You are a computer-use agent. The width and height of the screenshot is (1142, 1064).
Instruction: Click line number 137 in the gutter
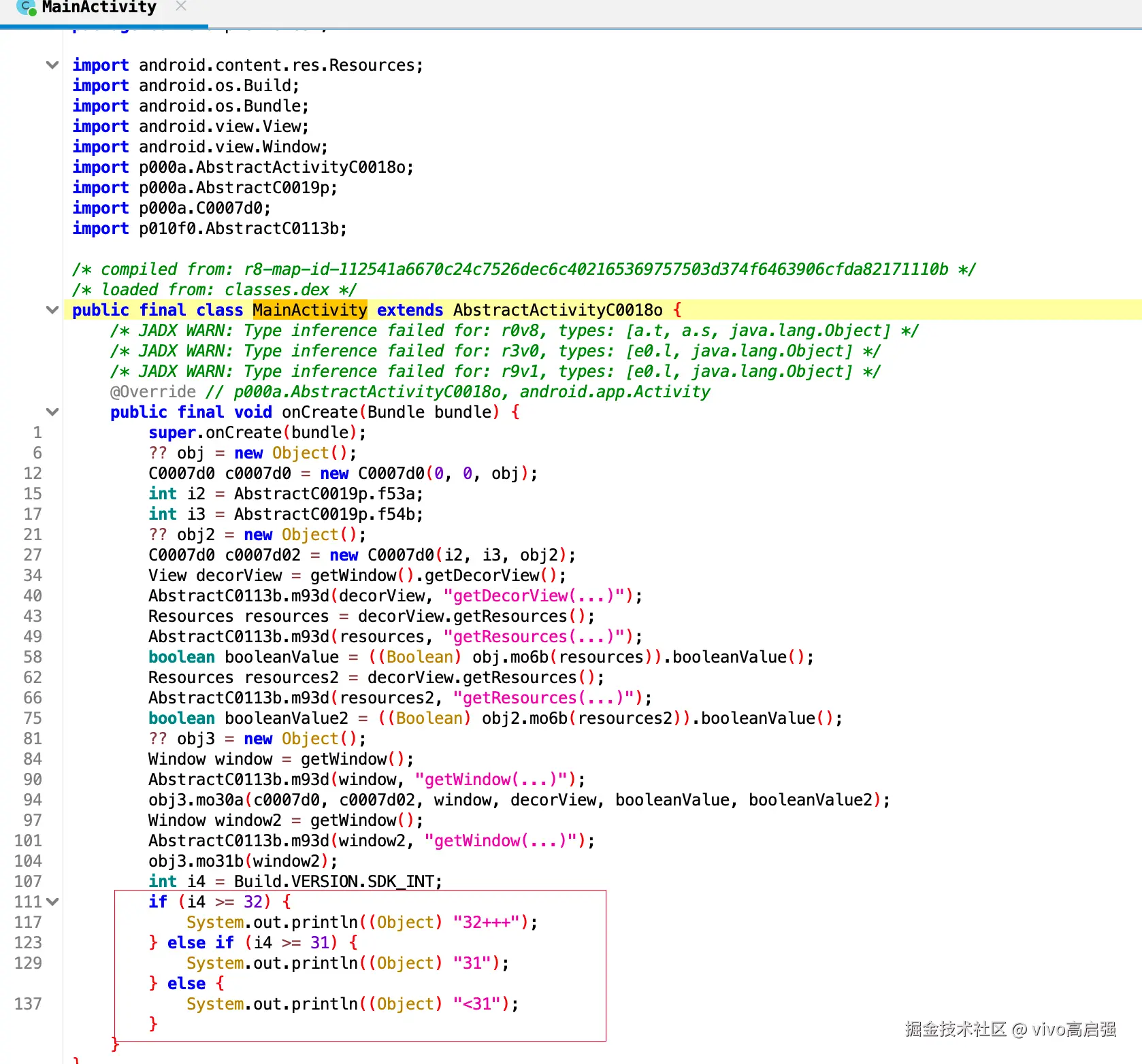click(x=28, y=1004)
